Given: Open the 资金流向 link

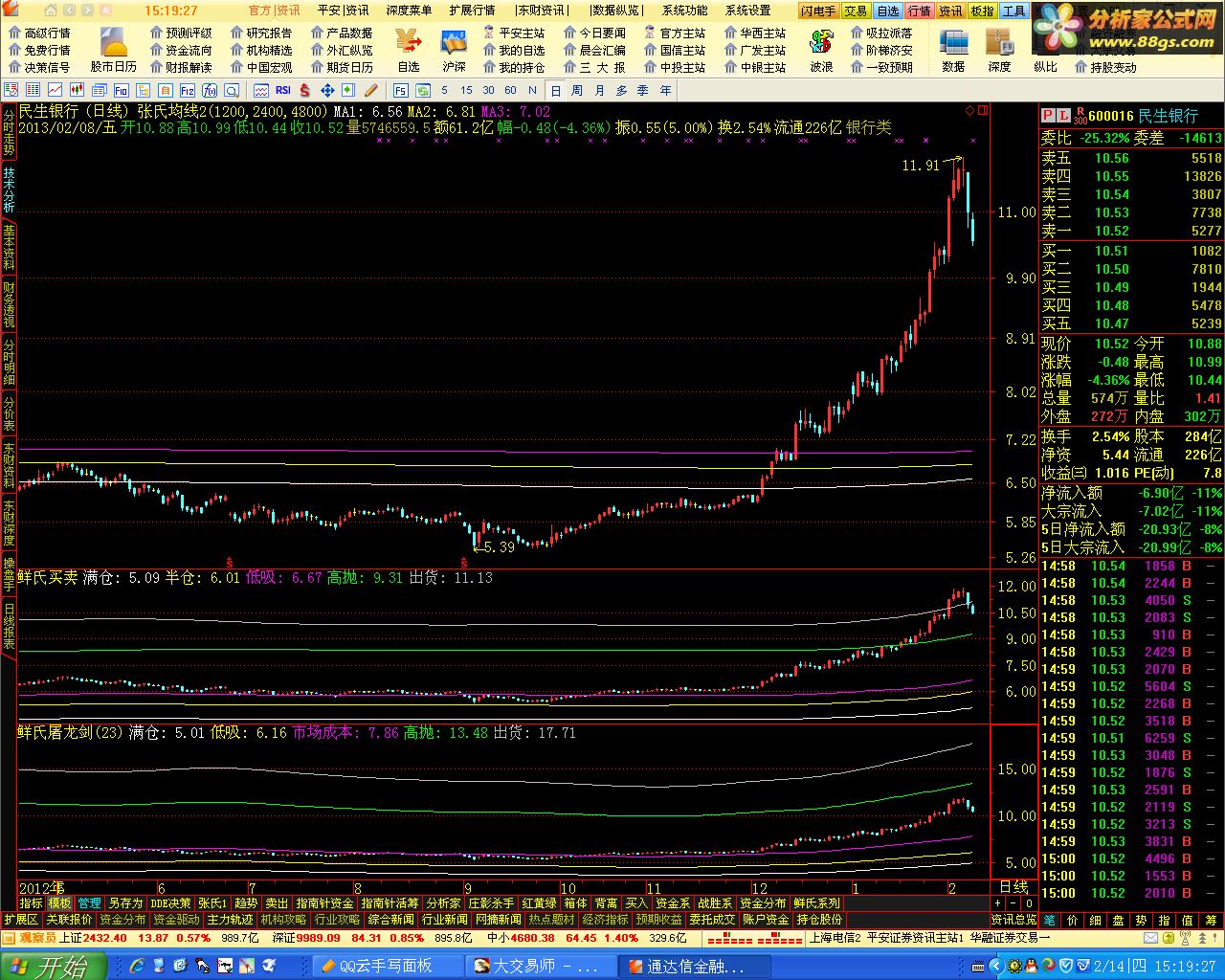Looking at the screenshot, I should (181, 50).
